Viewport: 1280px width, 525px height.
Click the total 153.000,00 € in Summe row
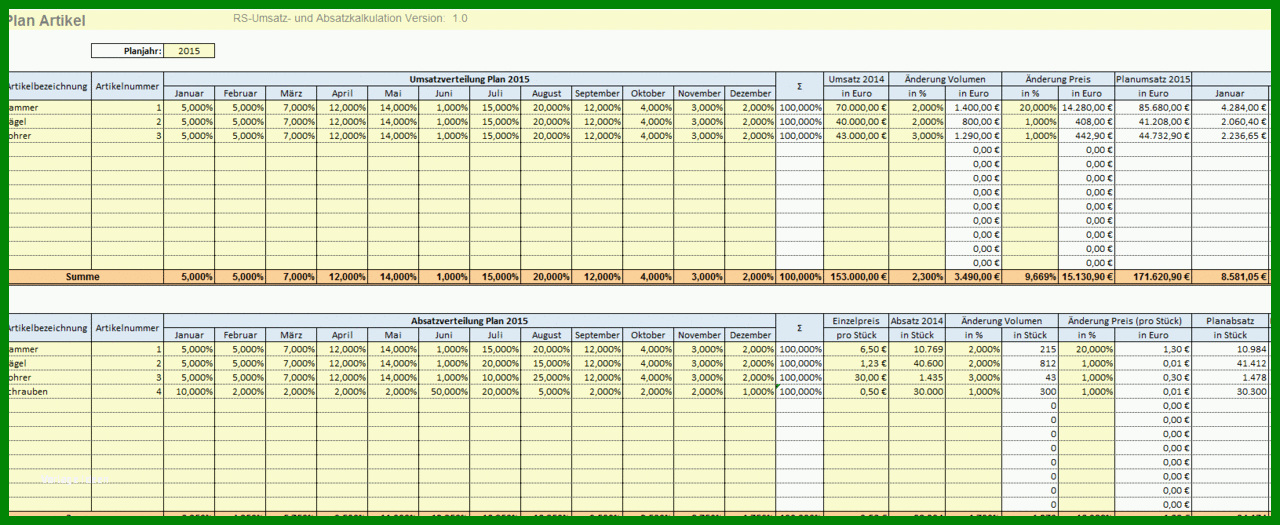(x=856, y=276)
